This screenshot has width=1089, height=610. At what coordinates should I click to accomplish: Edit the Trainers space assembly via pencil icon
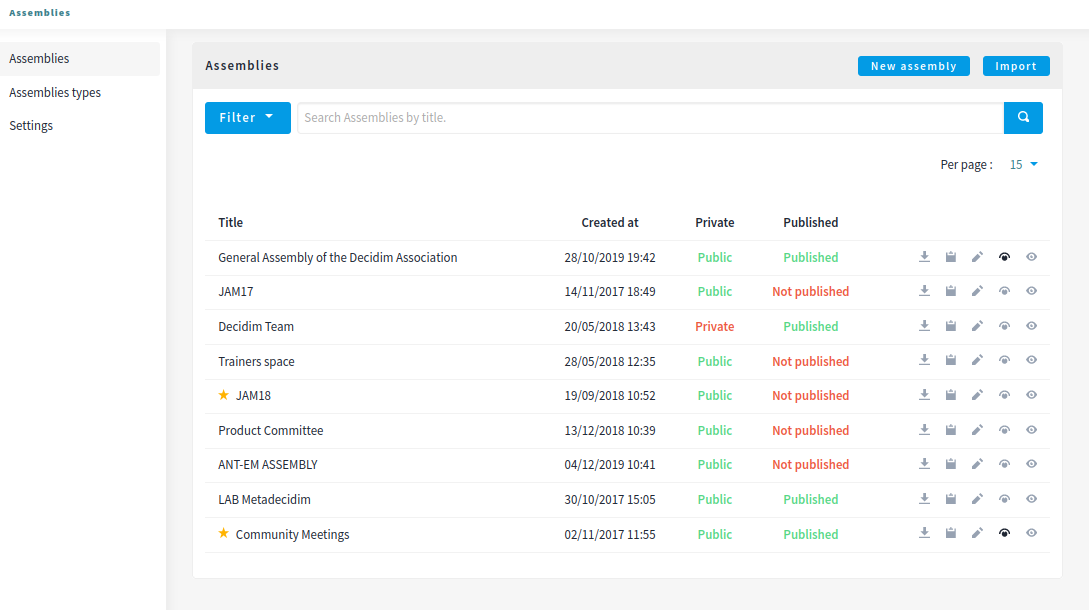(978, 361)
